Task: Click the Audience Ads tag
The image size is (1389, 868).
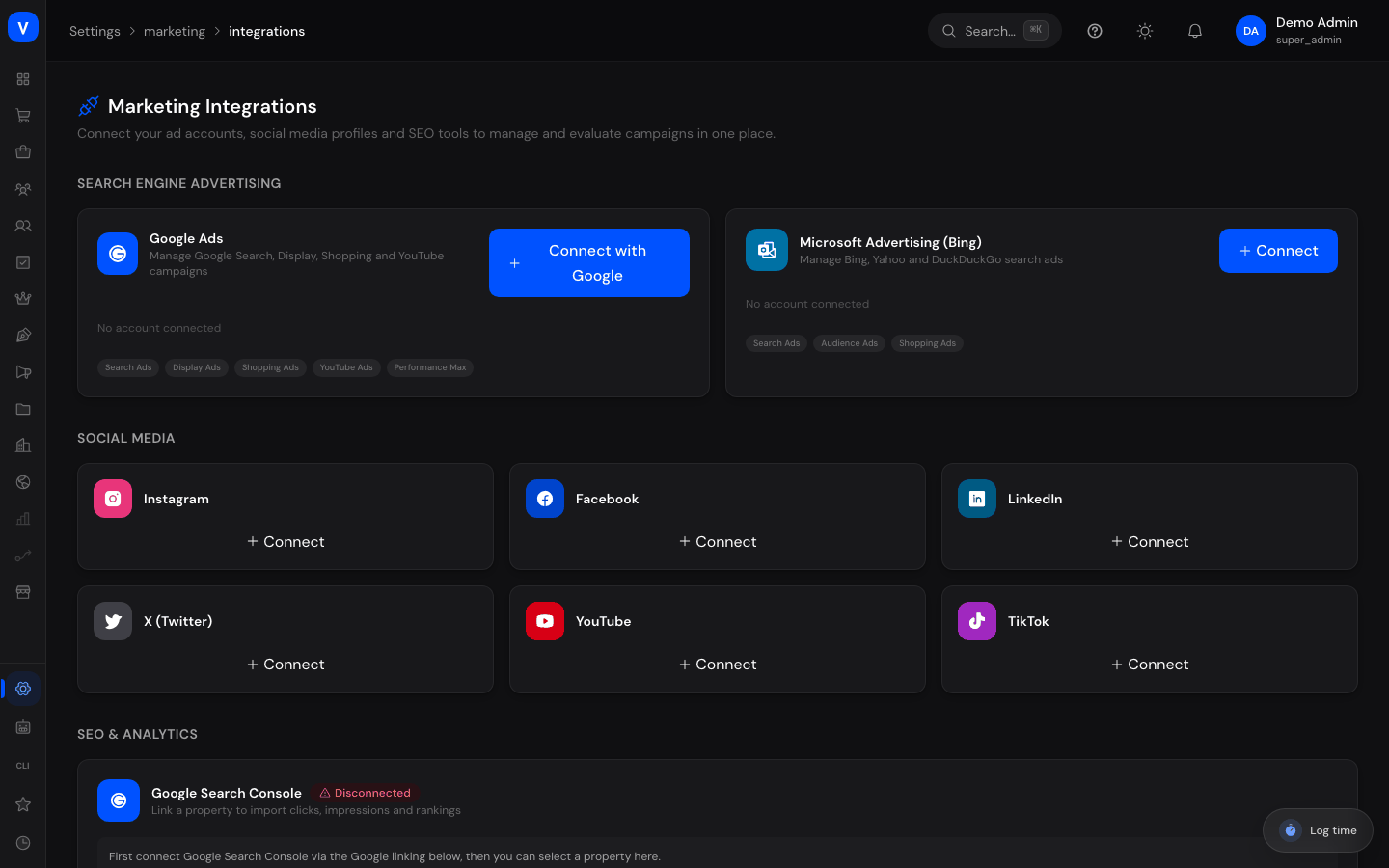Action: click(x=850, y=343)
